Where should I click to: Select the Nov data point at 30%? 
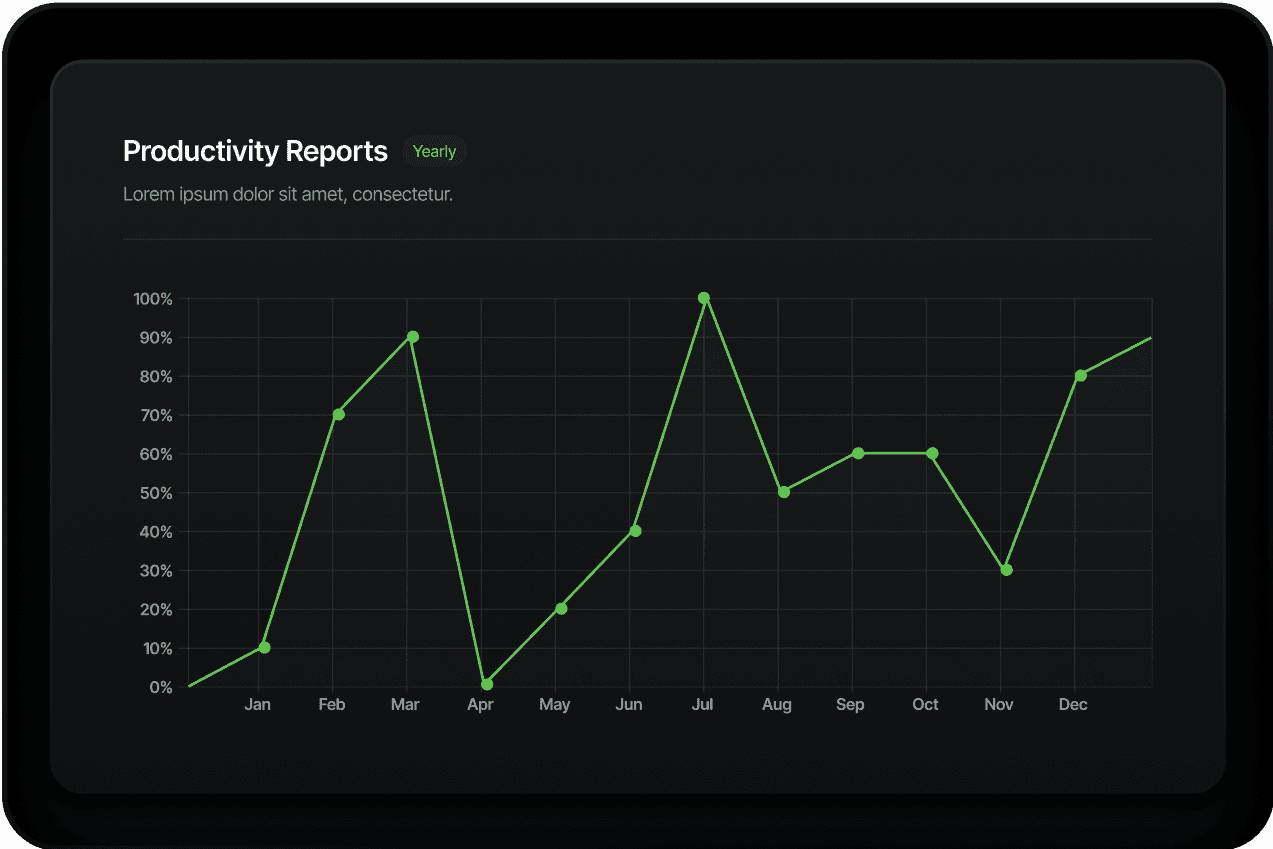(1006, 570)
